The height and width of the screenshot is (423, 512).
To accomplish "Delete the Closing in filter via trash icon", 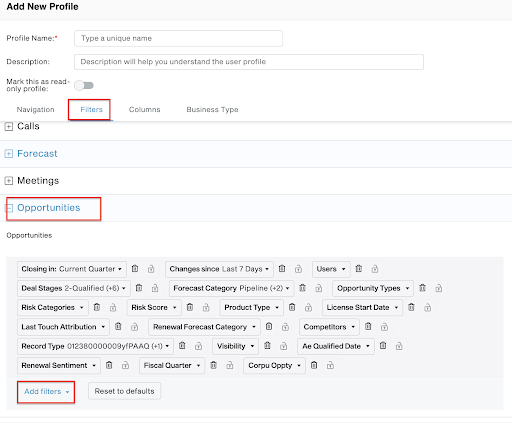I will click(x=135, y=269).
